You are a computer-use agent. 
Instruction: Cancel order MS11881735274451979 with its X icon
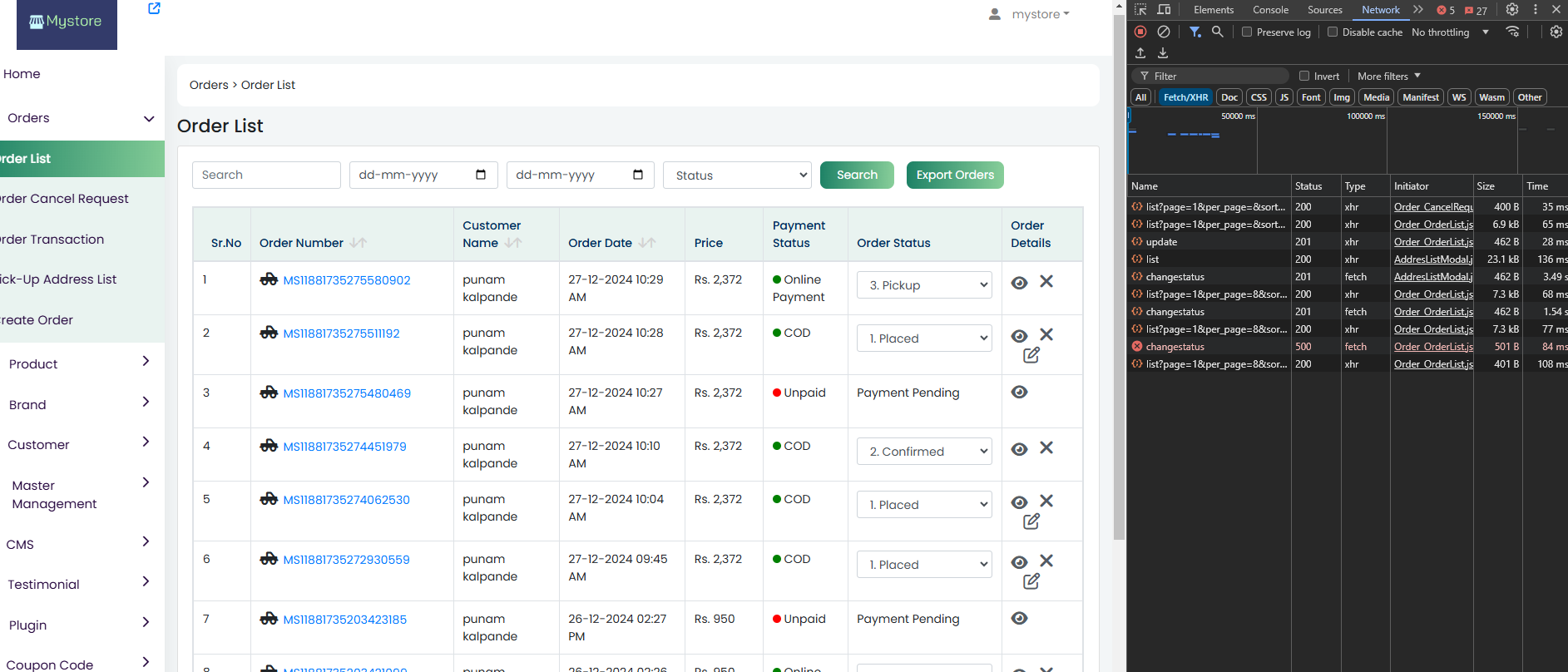(1046, 447)
